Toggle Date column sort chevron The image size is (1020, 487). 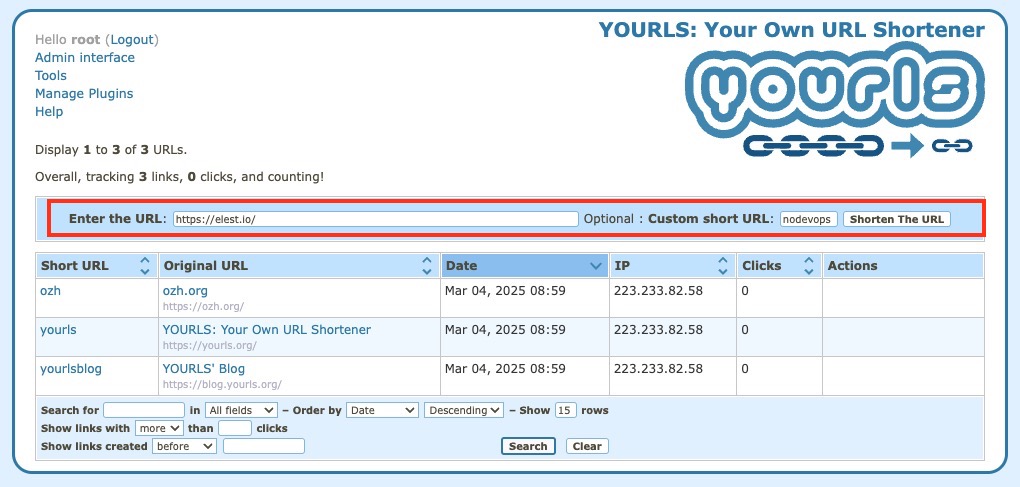click(x=595, y=266)
